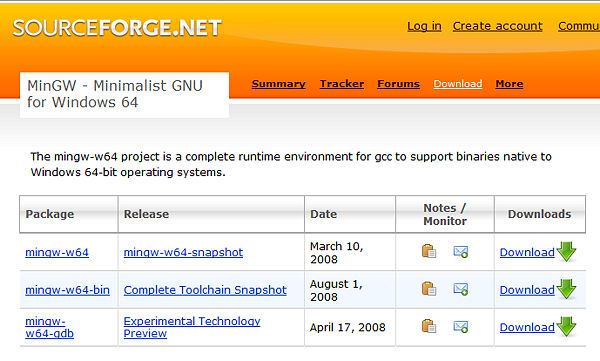Click green download arrow for Complete Toolchain Snapshot

(x=566, y=289)
